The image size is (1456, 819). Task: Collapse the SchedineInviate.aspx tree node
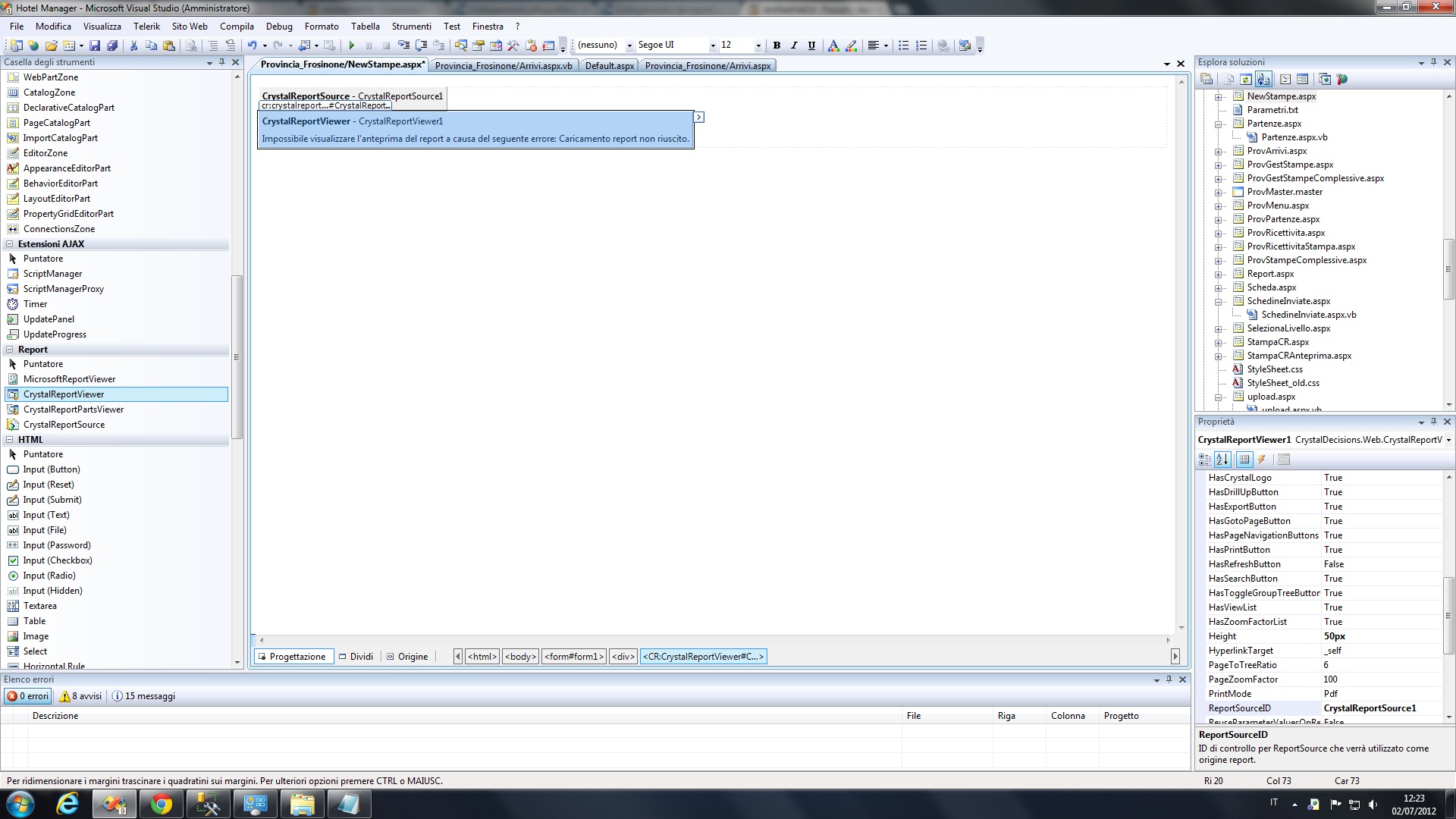(1219, 302)
